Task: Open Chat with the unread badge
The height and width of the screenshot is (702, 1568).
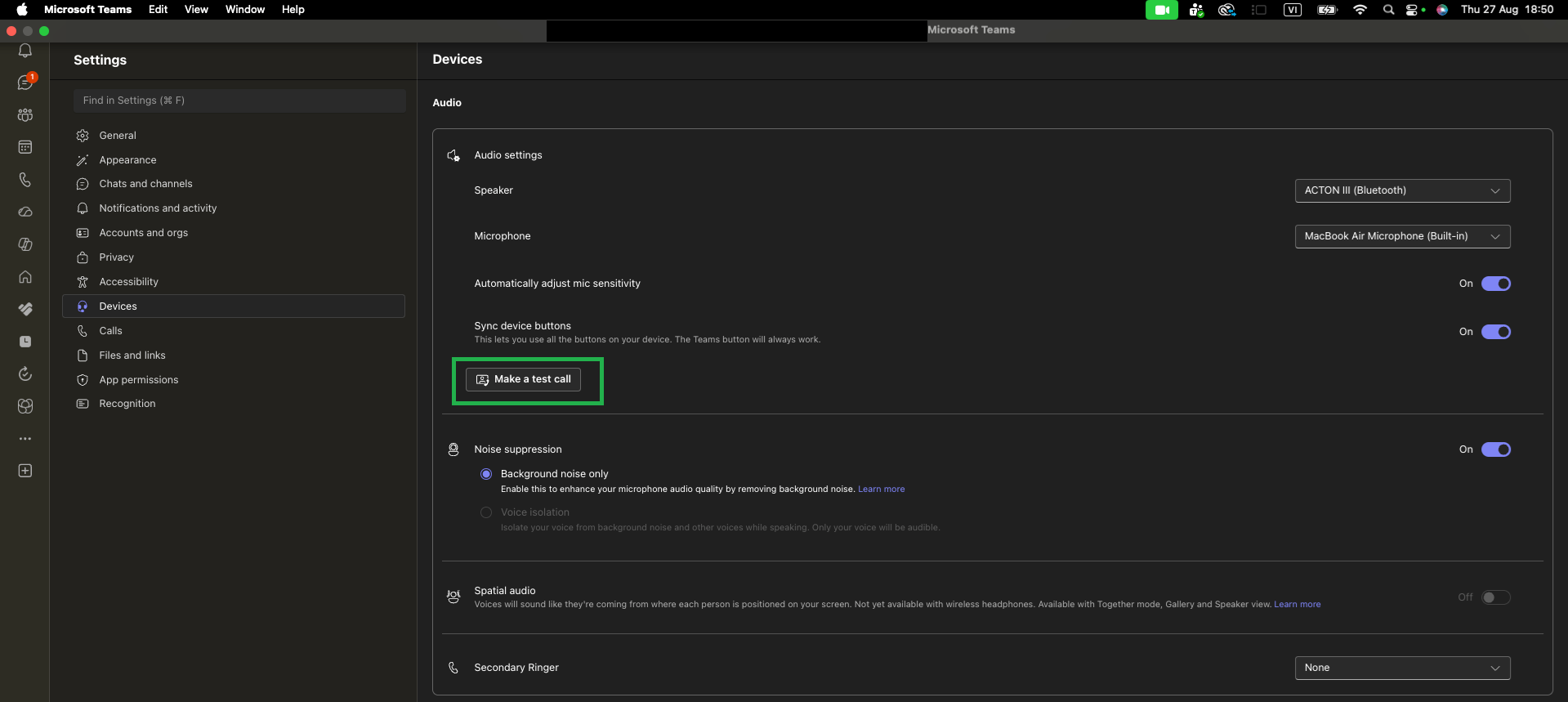Action: (x=25, y=83)
